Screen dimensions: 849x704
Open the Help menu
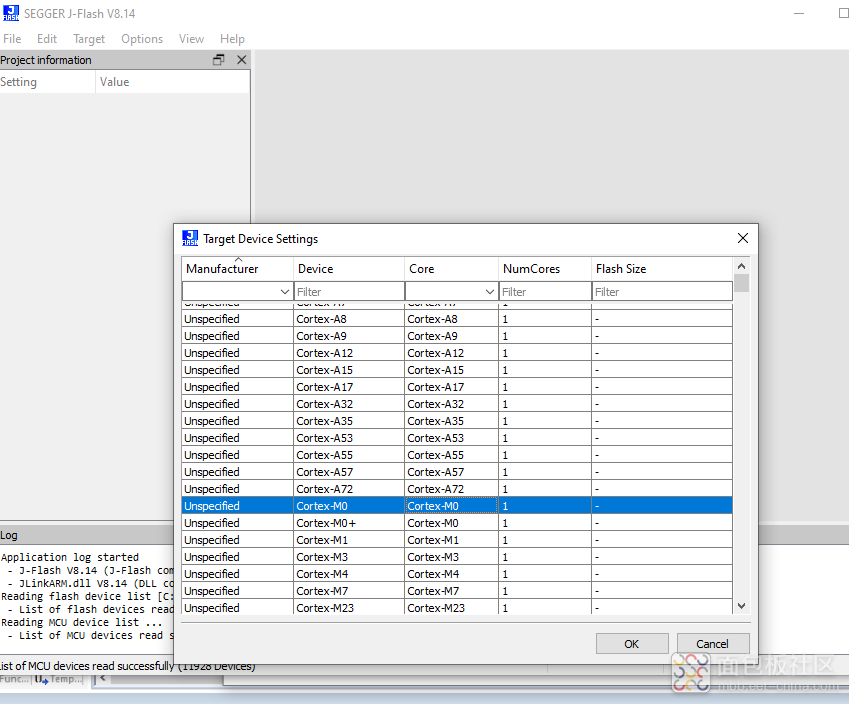pyautogui.click(x=232, y=39)
